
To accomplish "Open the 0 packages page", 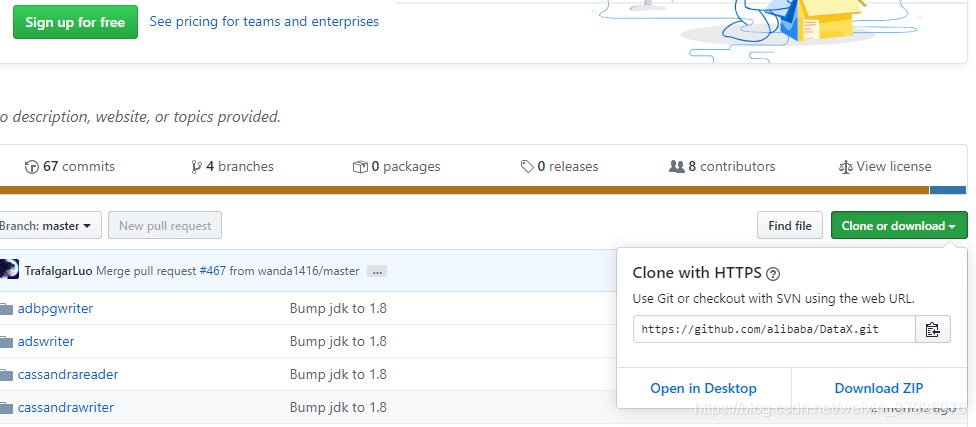I will (396, 166).
